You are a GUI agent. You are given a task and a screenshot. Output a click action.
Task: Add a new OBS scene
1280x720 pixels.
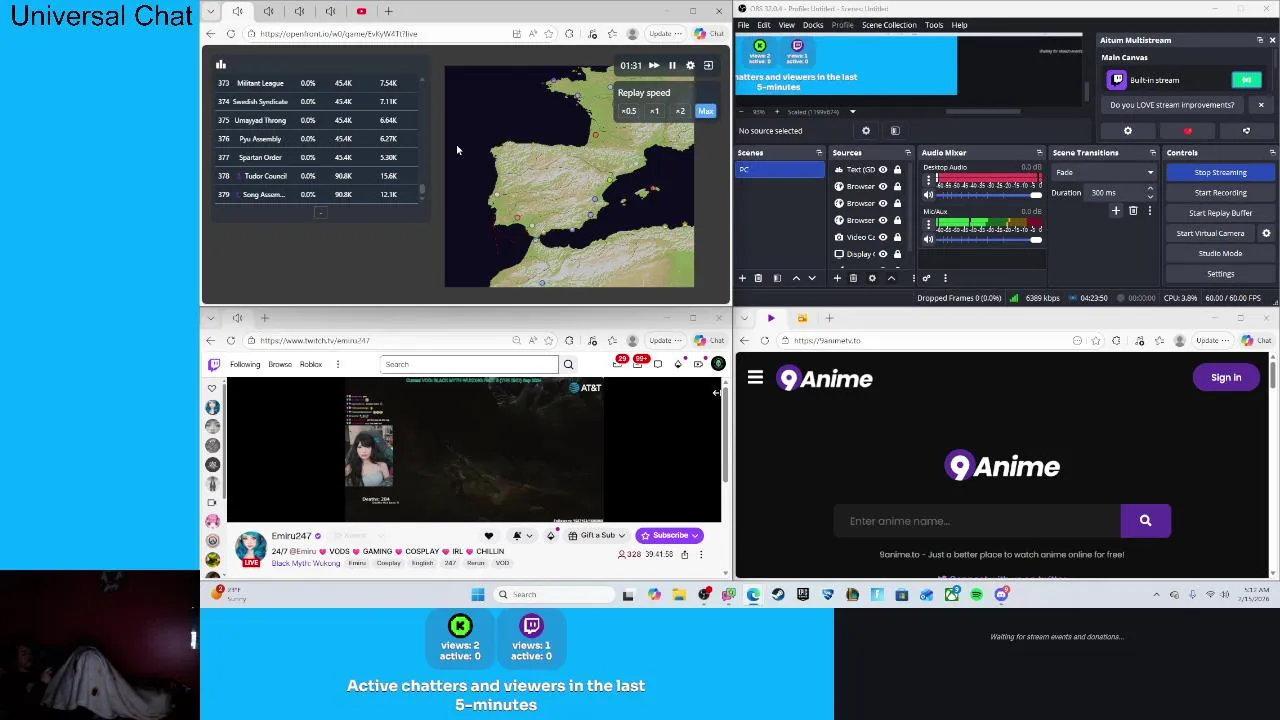[x=742, y=278]
